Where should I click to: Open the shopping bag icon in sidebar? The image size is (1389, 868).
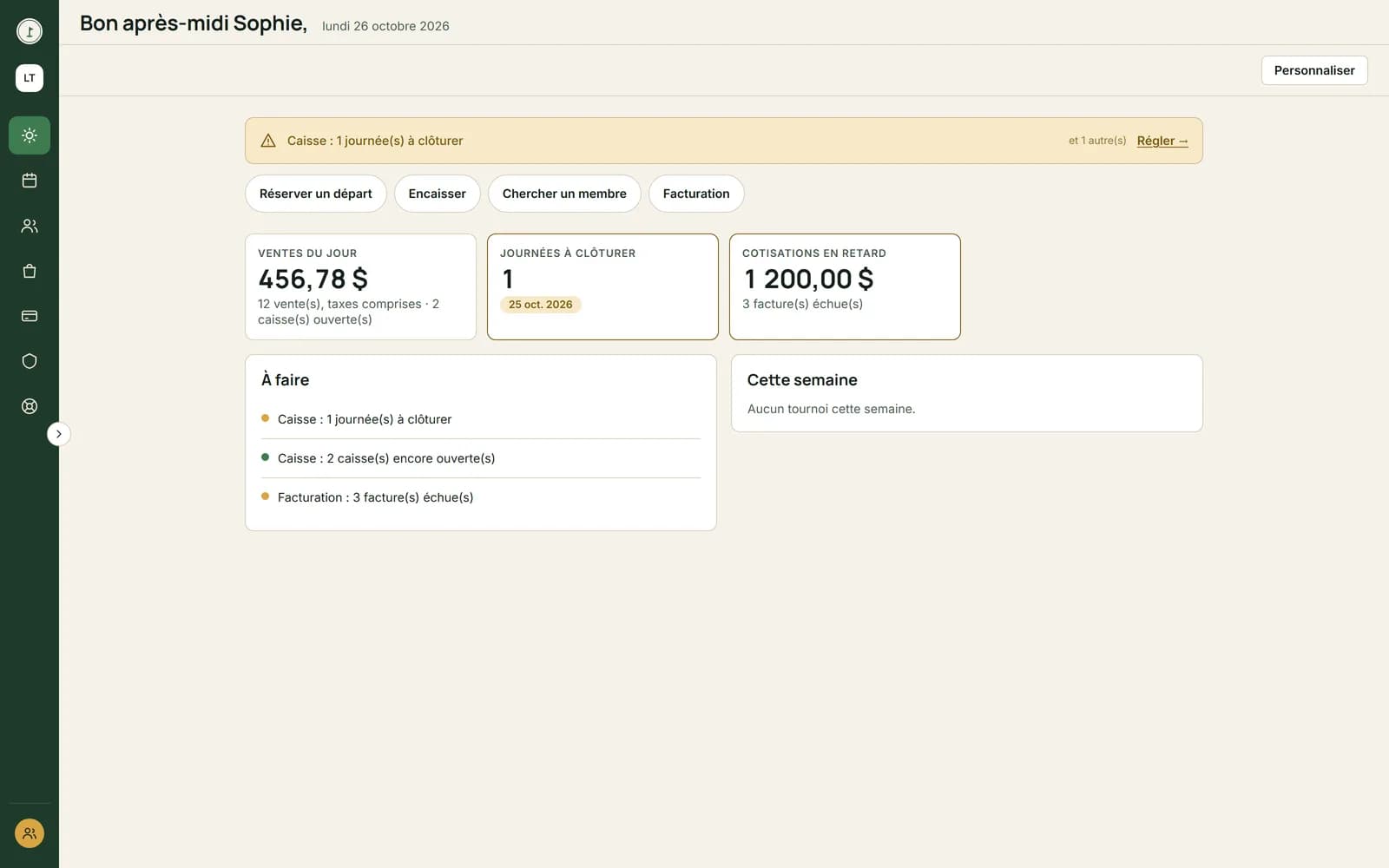click(x=30, y=271)
